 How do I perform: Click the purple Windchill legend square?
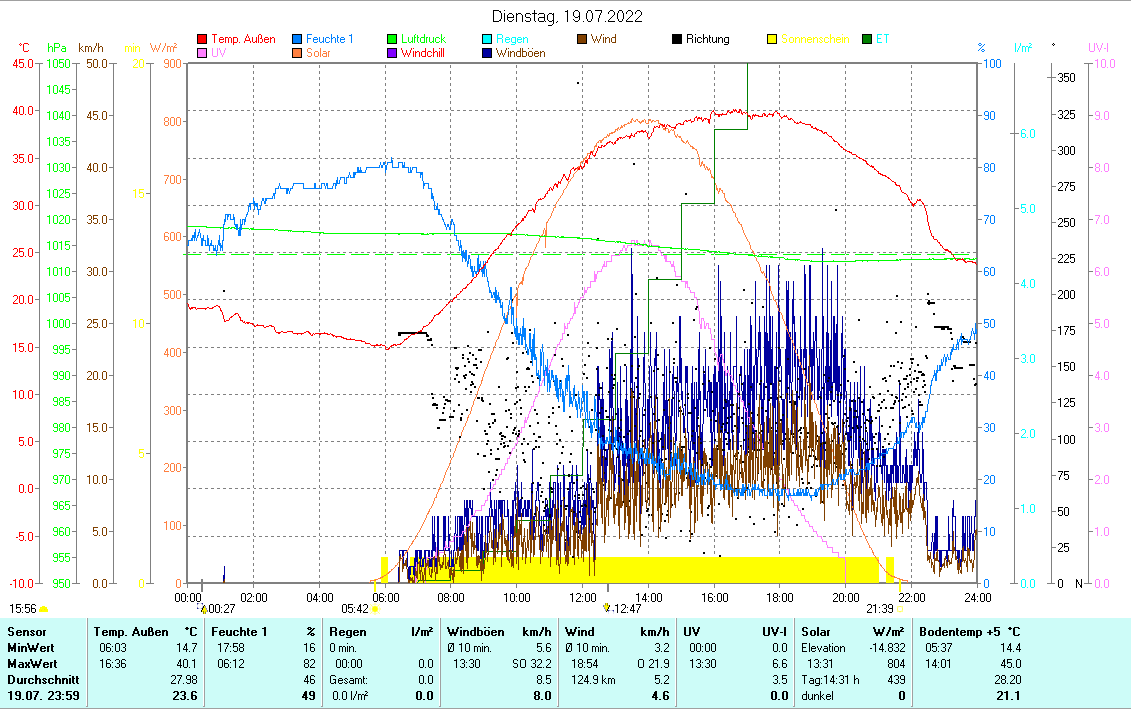(x=393, y=54)
